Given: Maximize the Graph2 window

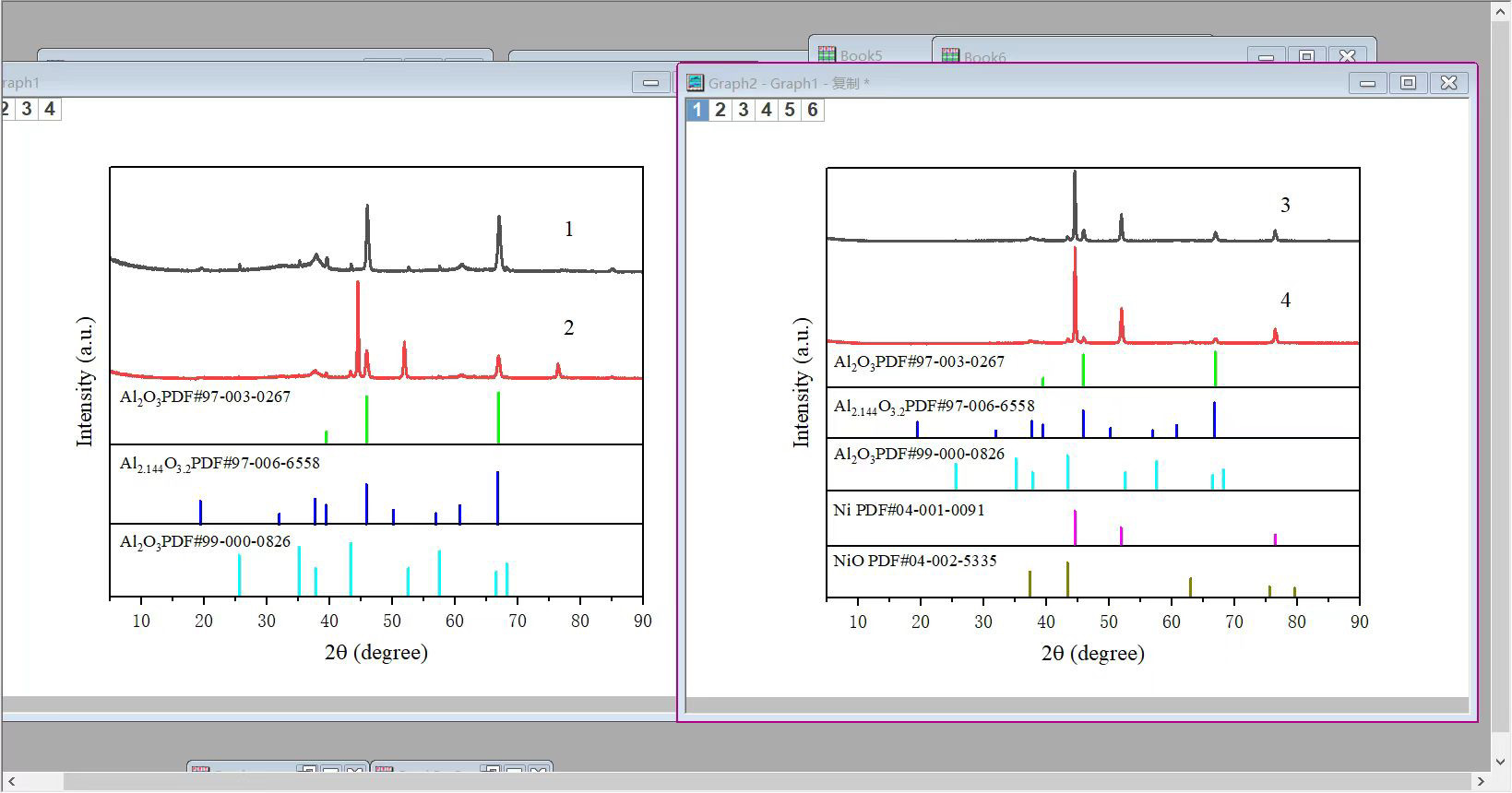Looking at the screenshot, I should [1408, 83].
